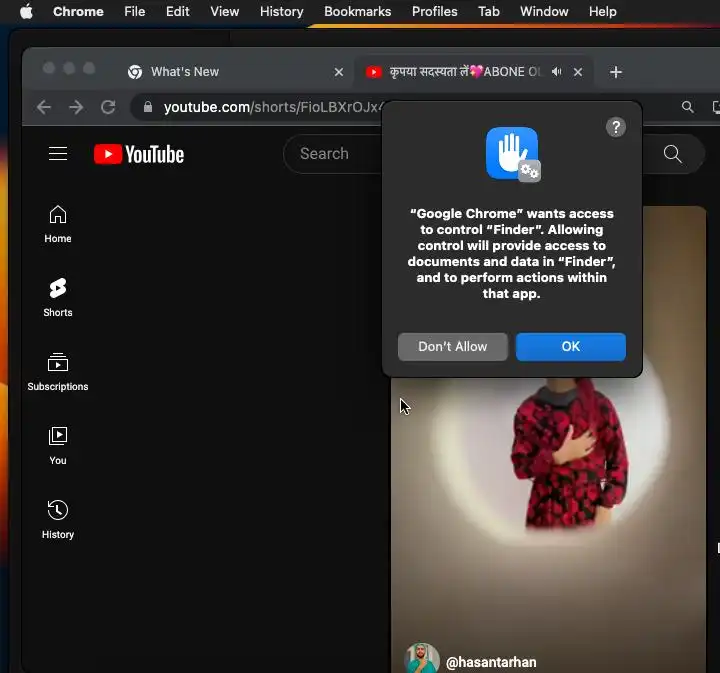This screenshot has width=720, height=673.
Task: Open Subscriptions in YouTube sidebar
Action: click(x=58, y=371)
